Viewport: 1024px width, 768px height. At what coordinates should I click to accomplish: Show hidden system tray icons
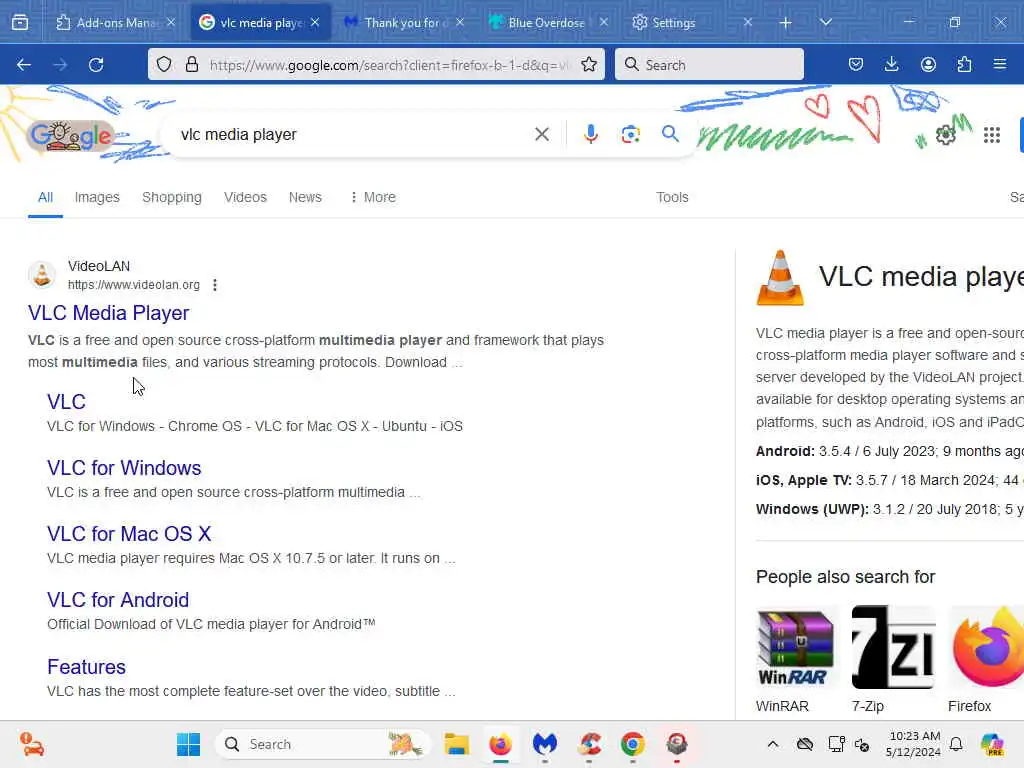tap(773, 744)
